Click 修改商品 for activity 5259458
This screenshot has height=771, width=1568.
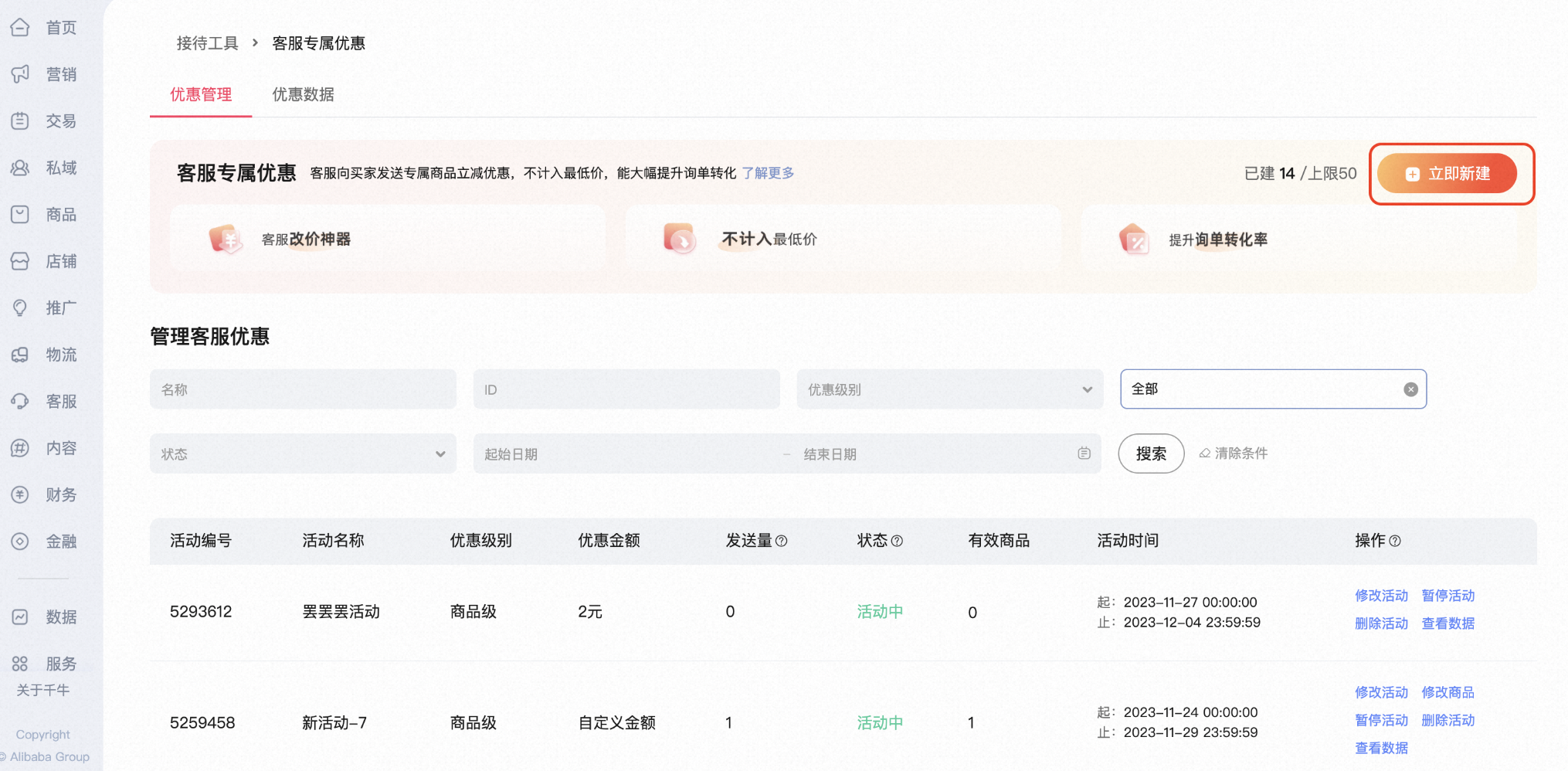pyautogui.click(x=1448, y=692)
